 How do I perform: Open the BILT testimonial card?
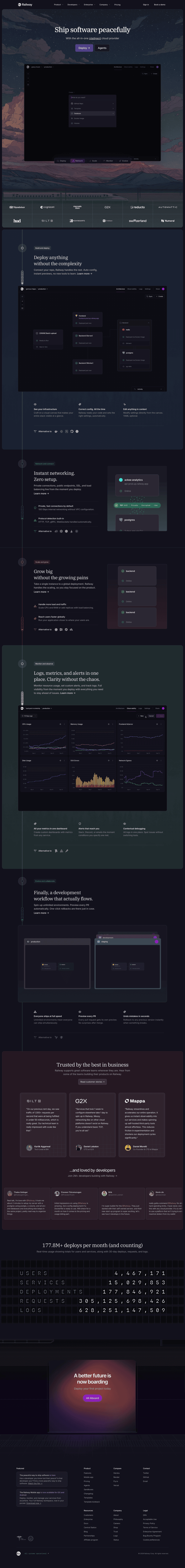(x=43, y=1125)
